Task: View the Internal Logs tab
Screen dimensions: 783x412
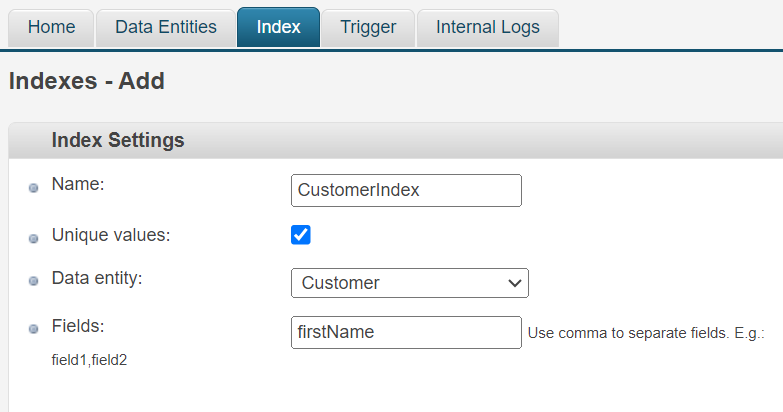Action: [x=487, y=27]
